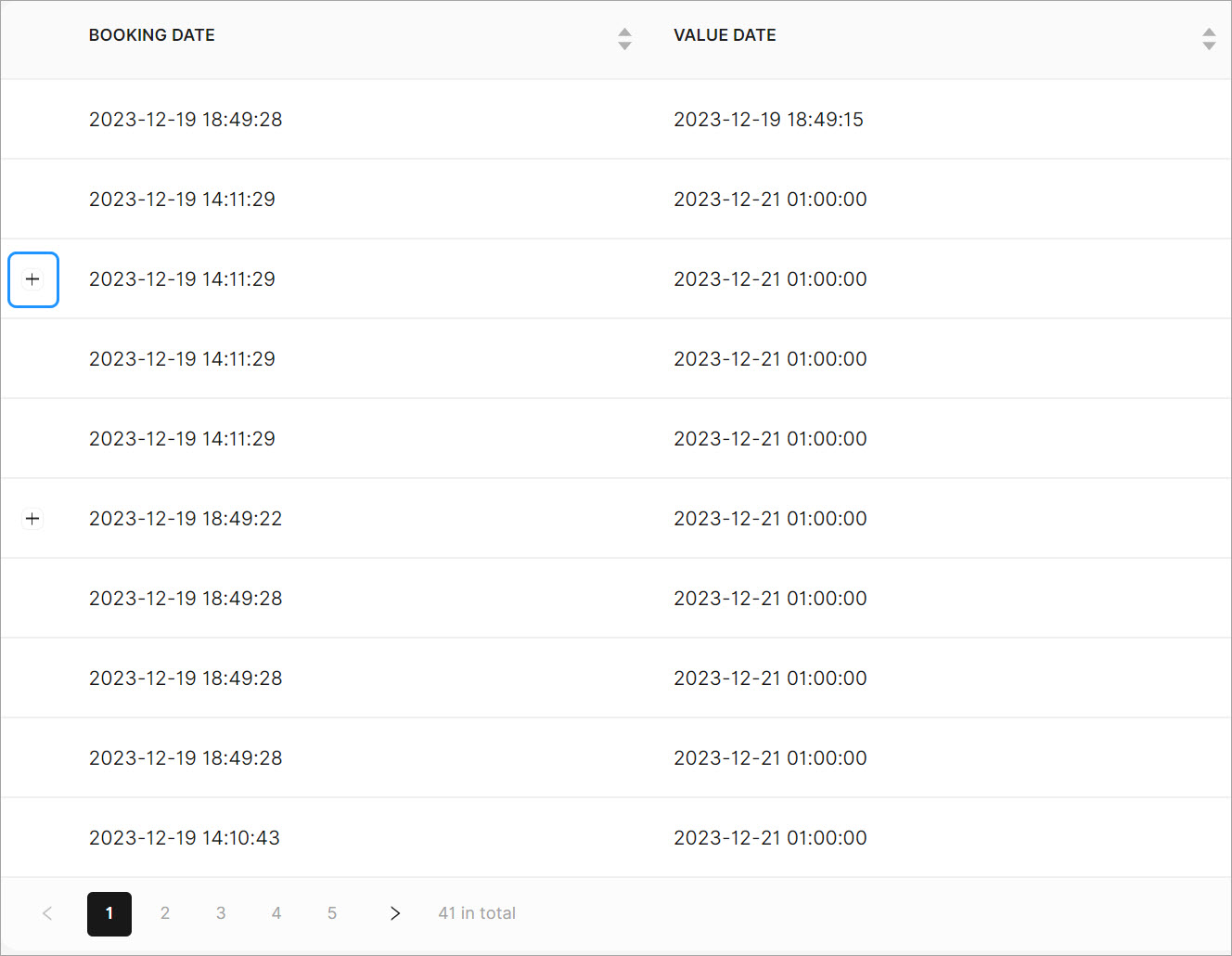Expand the third row using the highlighted plus button
The height and width of the screenshot is (956, 1232).
tap(32, 279)
